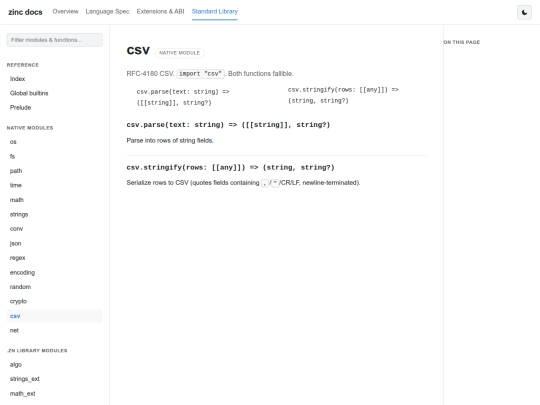Click the NATIVE MODULES sidebar section header
The image size is (540, 405).
click(x=30, y=128)
